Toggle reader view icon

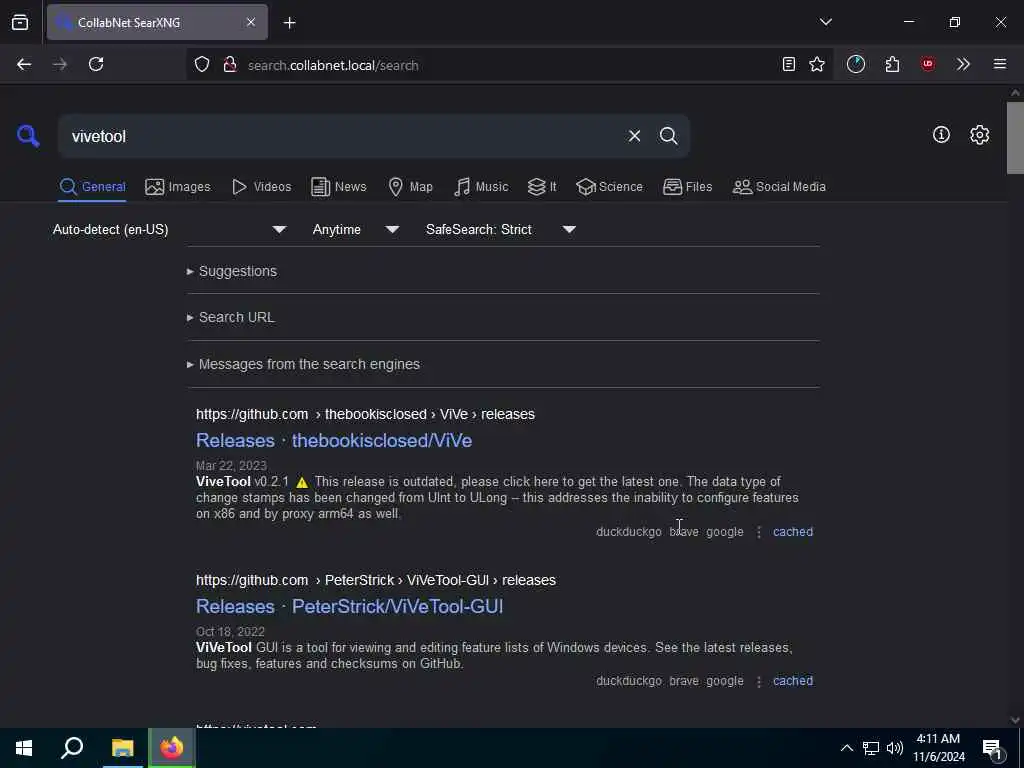click(789, 64)
